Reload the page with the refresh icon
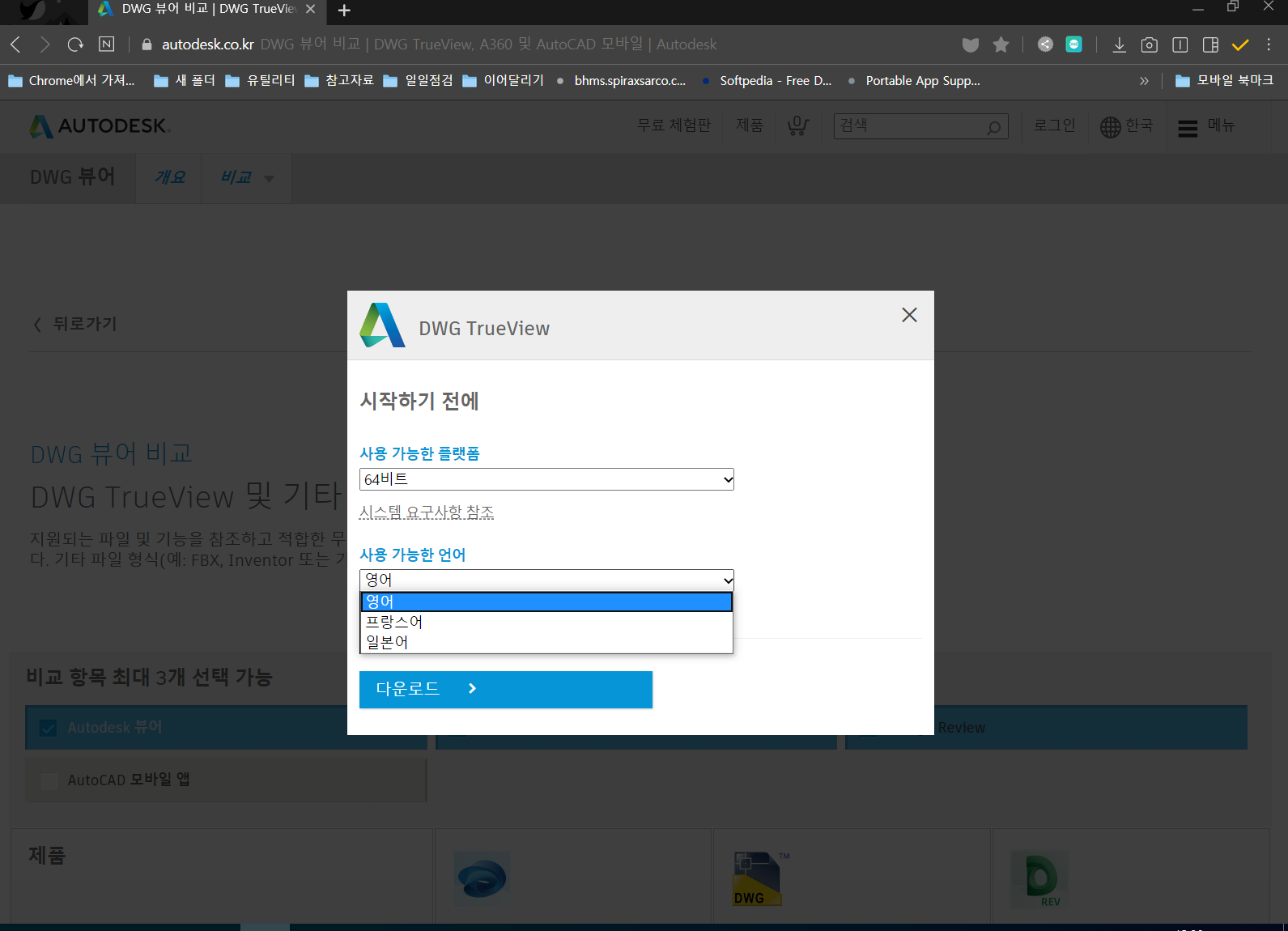This screenshot has height=931, width=1288. tap(75, 45)
